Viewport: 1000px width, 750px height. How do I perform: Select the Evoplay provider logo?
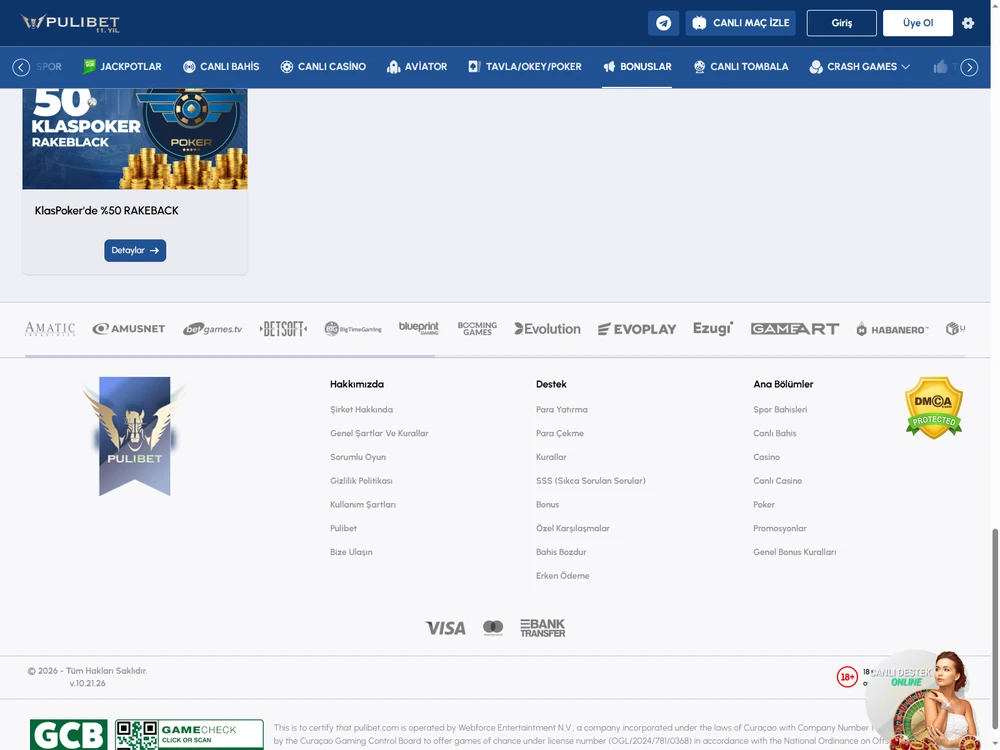tap(636, 329)
